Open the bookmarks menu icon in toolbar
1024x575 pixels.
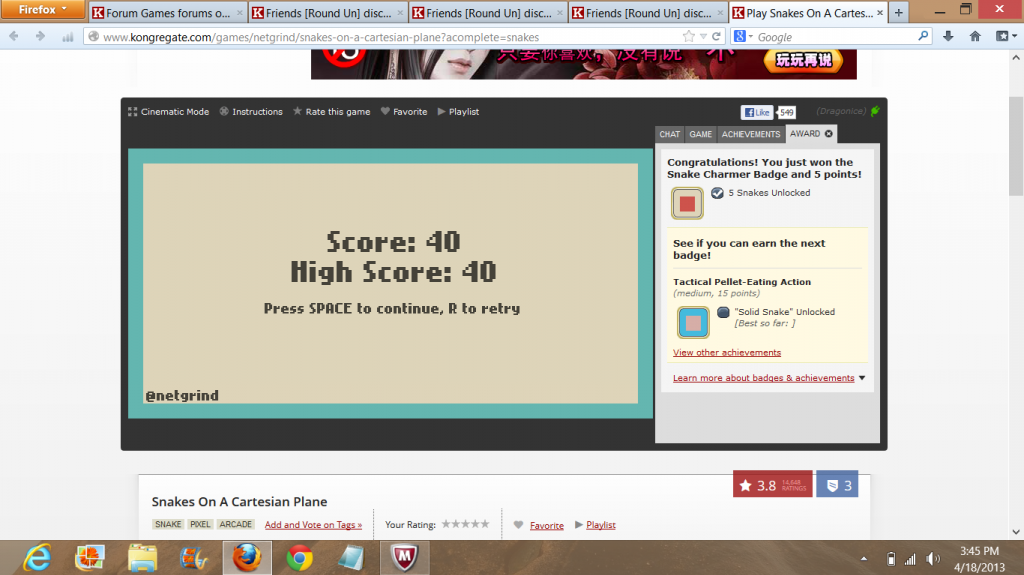pos(1006,37)
